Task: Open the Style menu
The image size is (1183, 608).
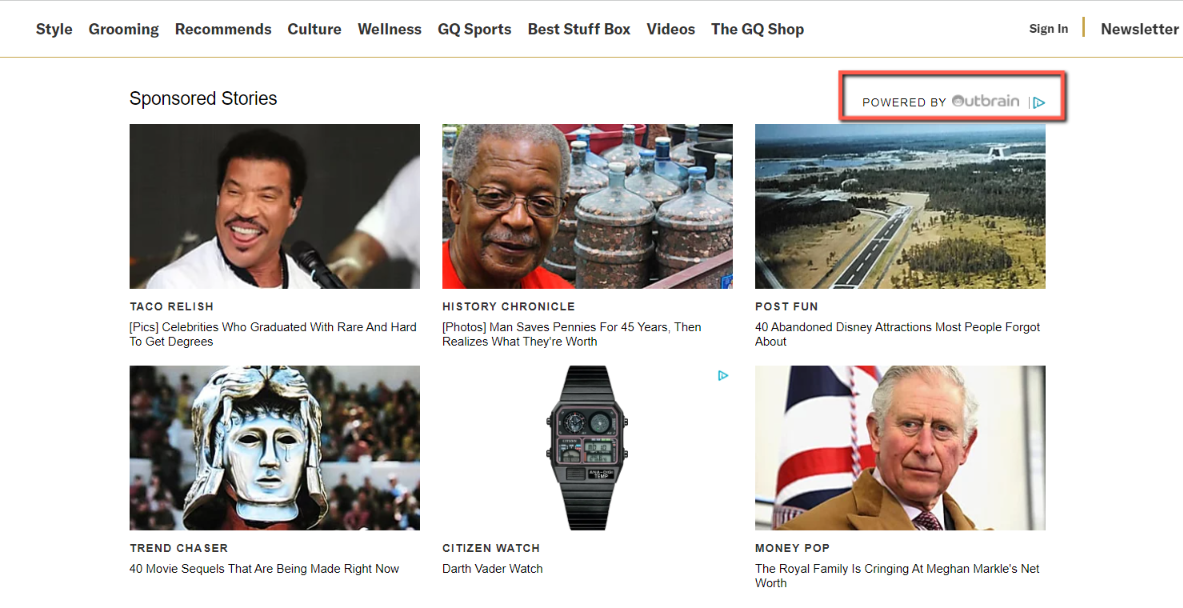Action: pyautogui.click(x=54, y=29)
